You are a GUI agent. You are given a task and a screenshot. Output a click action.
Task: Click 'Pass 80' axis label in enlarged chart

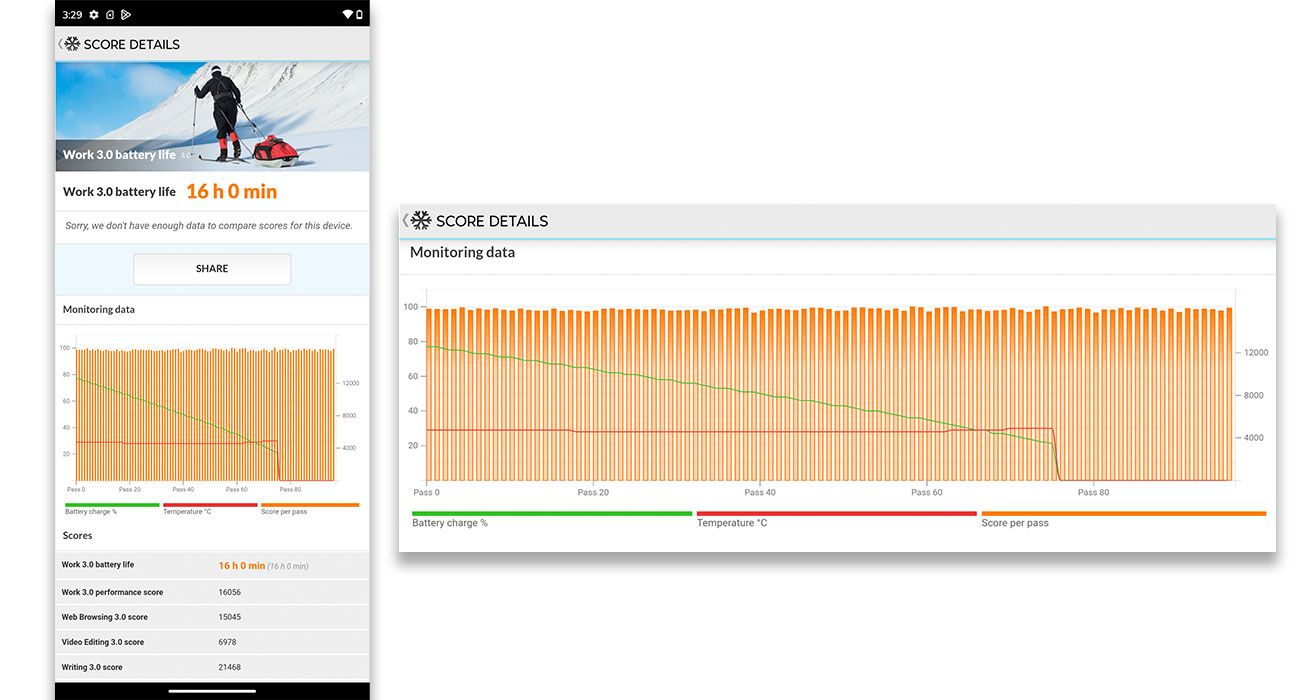1093,492
